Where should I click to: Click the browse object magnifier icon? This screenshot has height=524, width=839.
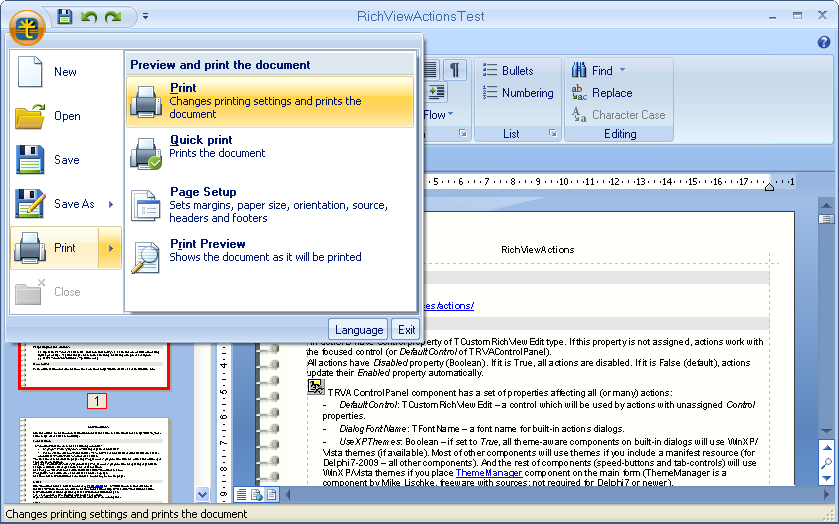click(x=826, y=463)
